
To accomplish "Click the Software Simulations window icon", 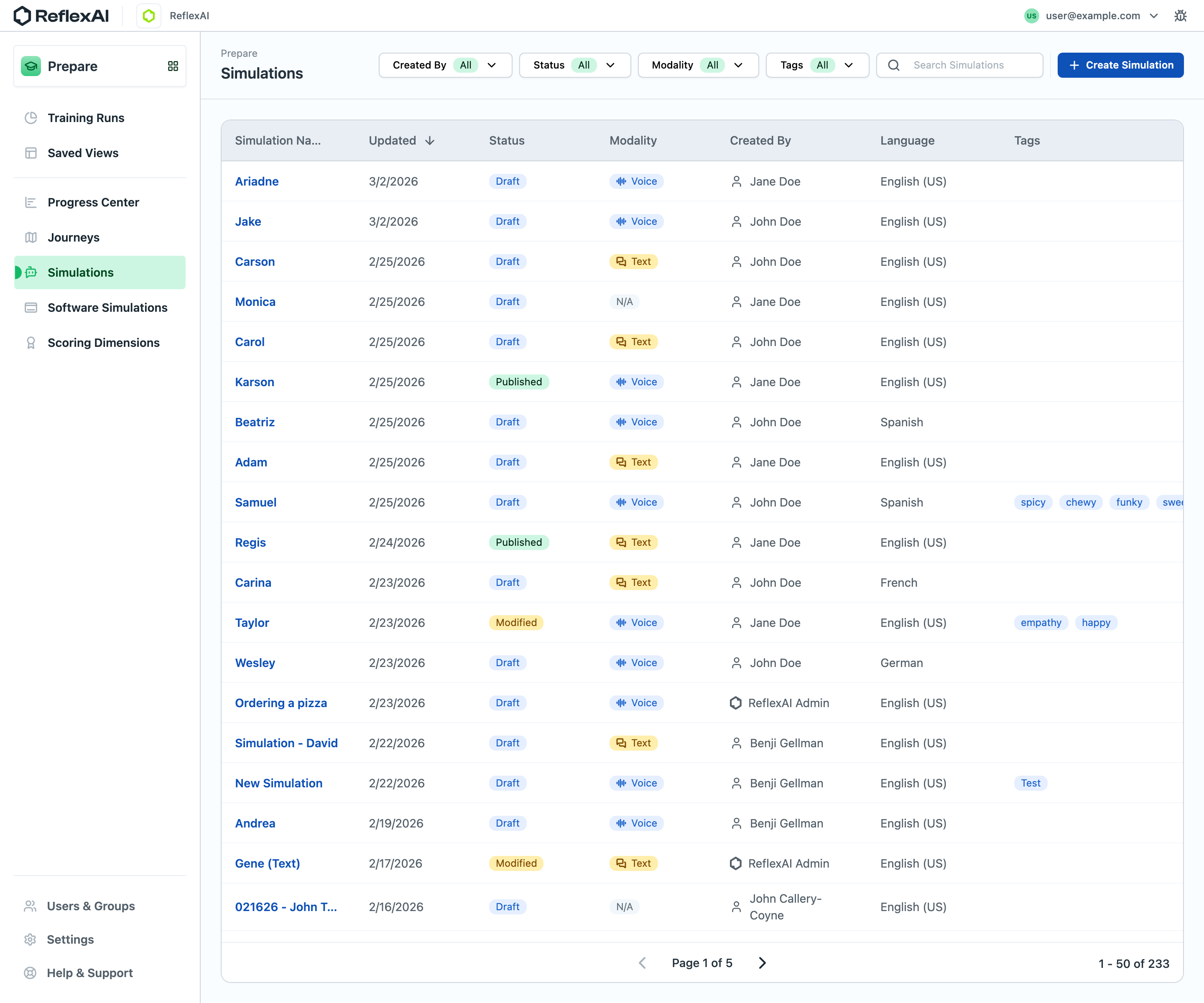I will [31, 308].
